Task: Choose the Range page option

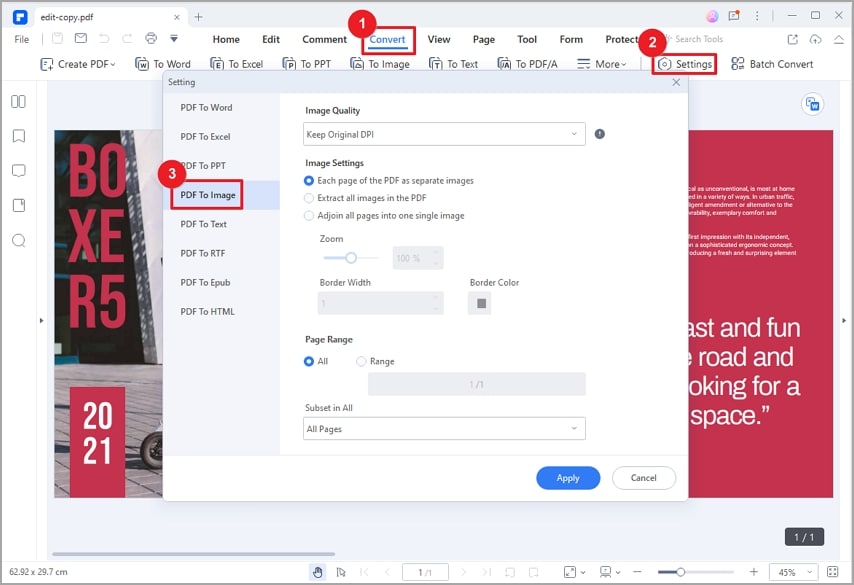Action: [375, 362]
